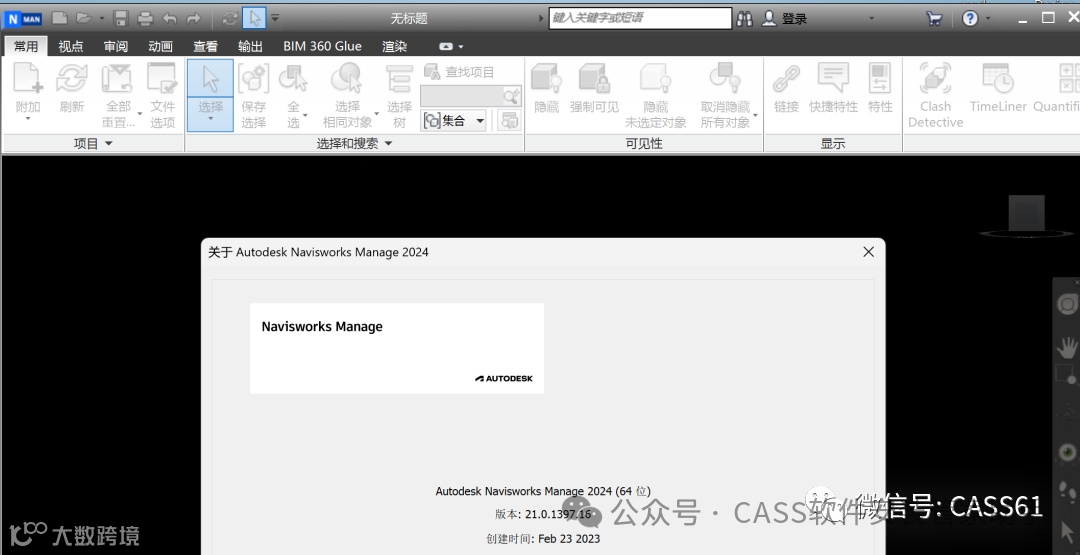This screenshot has width=1080, height=555.
Task: Select the Pan hand tool in navigation bar
Action: [1068, 347]
